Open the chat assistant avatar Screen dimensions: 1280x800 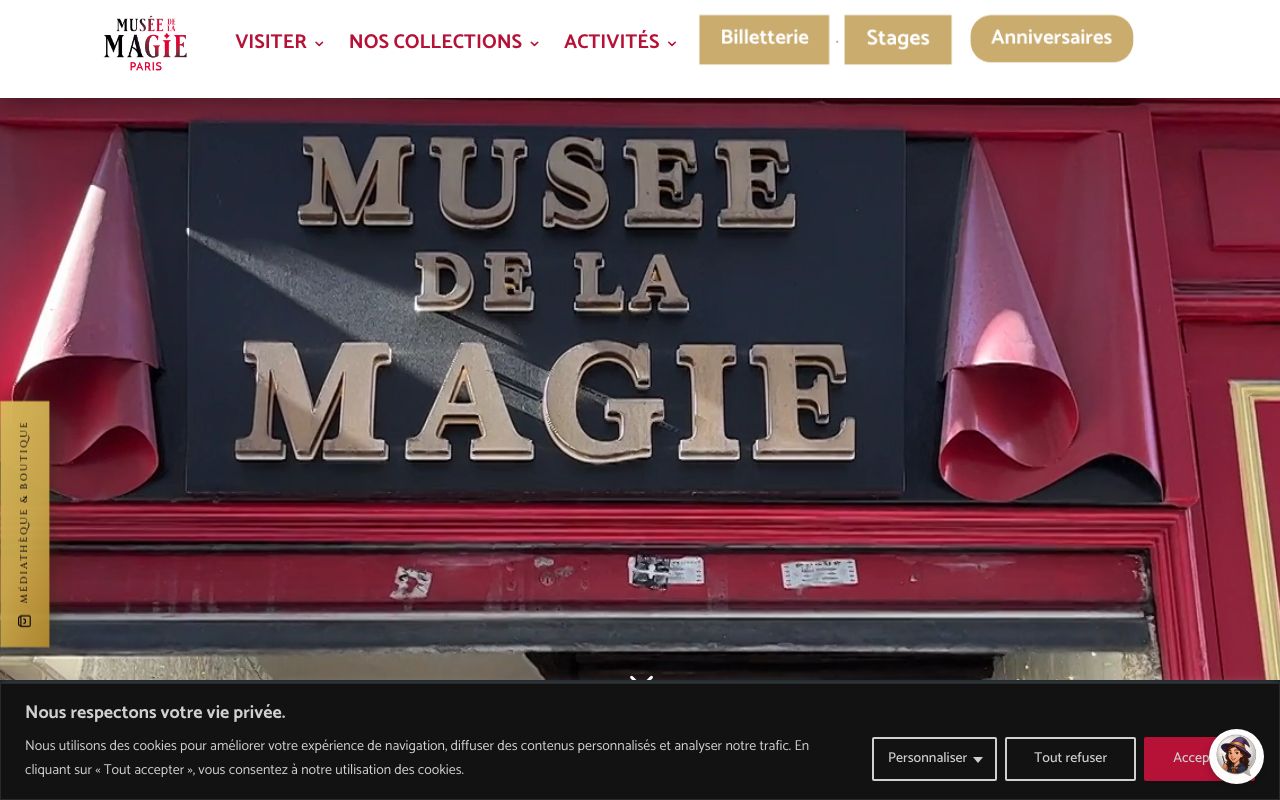point(1236,756)
